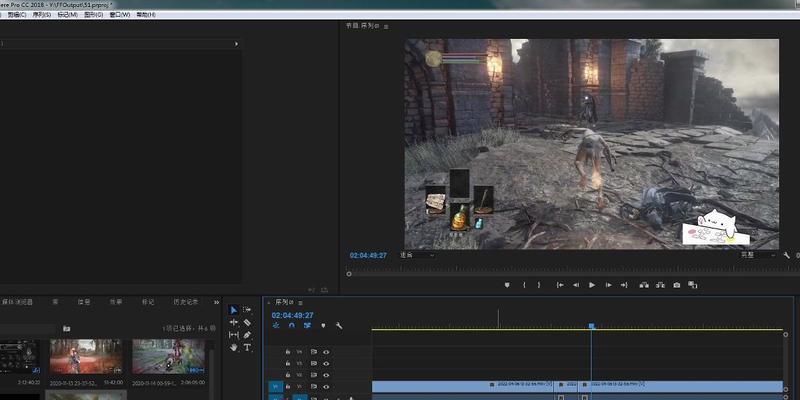The height and width of the screenshot is (400, 800).
Task: Expand hidden project panel tabs chevron
Action: tap(216, 302)
